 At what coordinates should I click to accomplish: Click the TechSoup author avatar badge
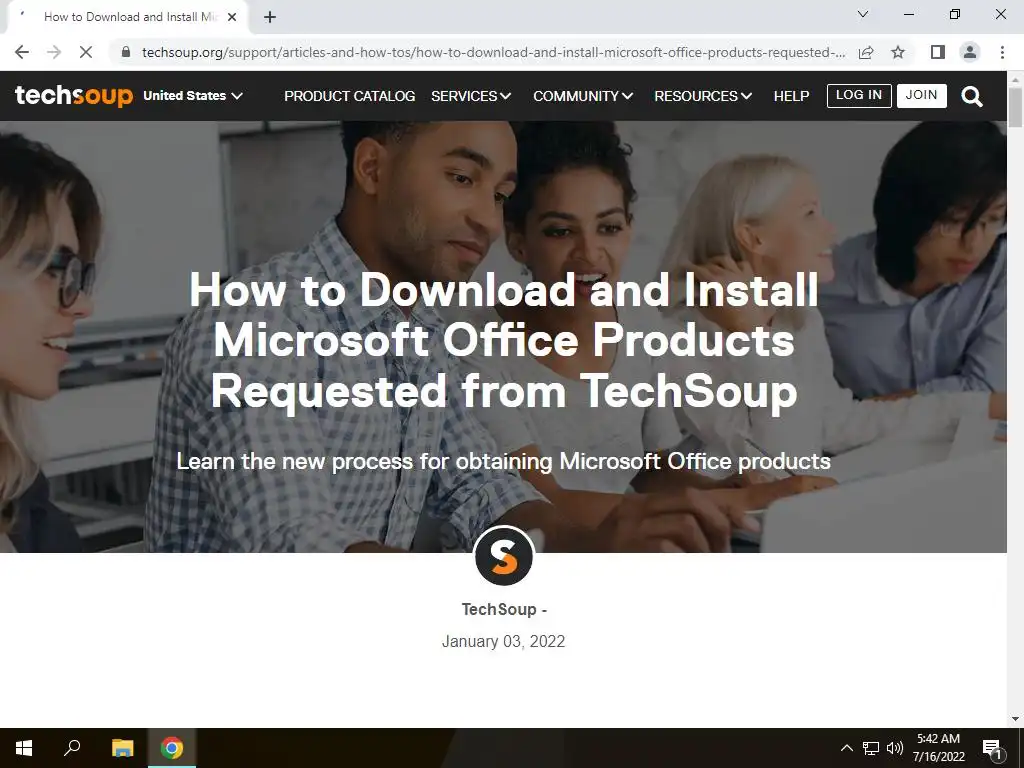504,556
